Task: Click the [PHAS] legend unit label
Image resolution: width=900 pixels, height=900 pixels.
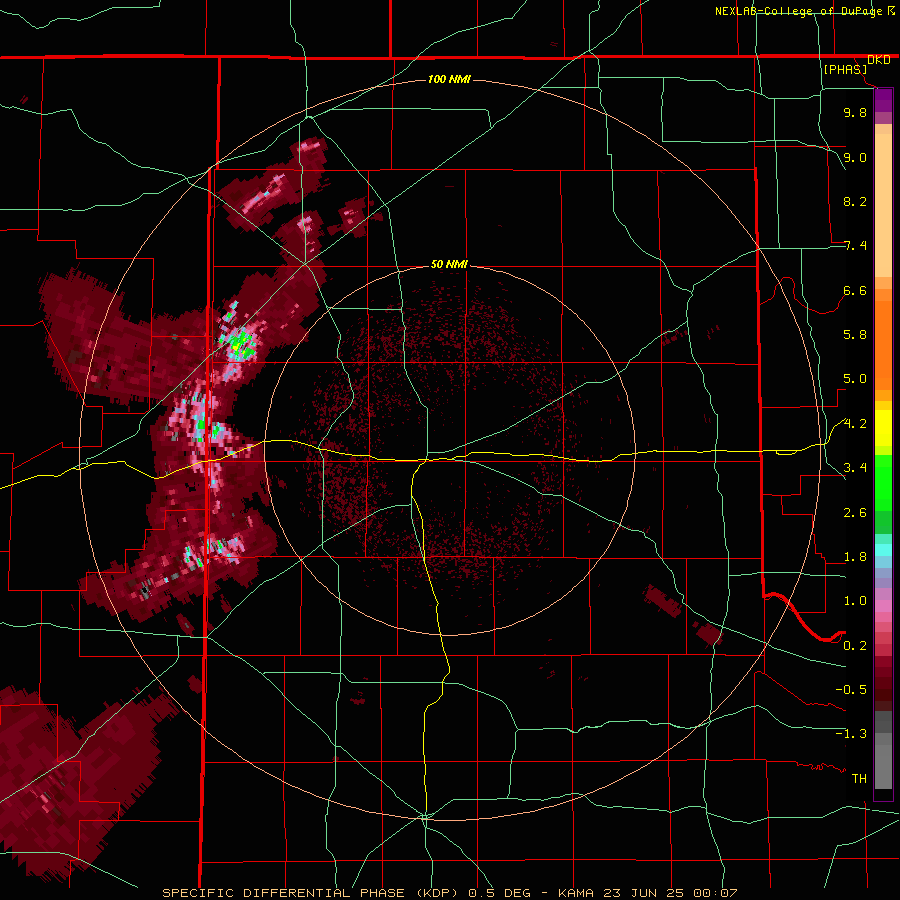Action: 845,69
